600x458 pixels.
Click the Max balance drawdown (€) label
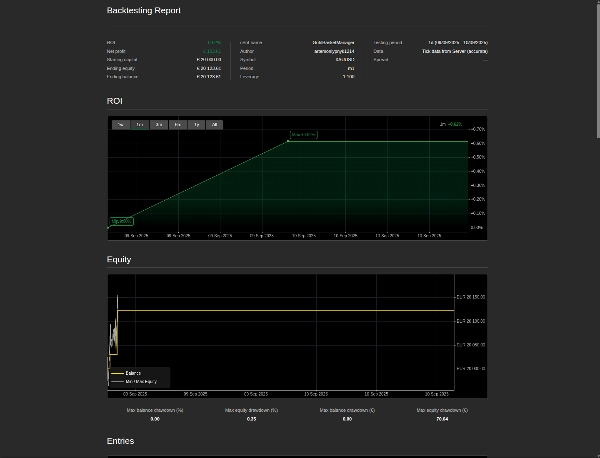click(x=347, y=410)
